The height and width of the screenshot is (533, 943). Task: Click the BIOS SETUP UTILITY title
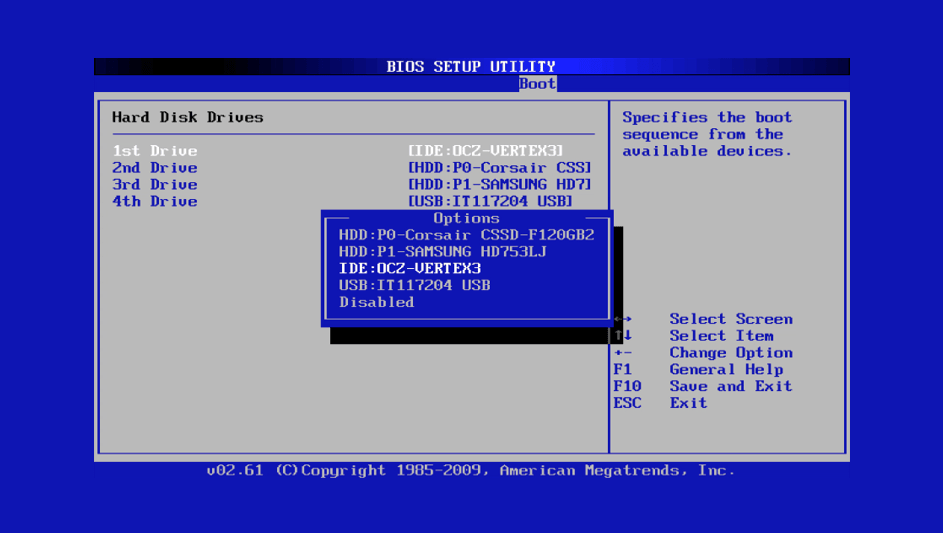(471, 66)
